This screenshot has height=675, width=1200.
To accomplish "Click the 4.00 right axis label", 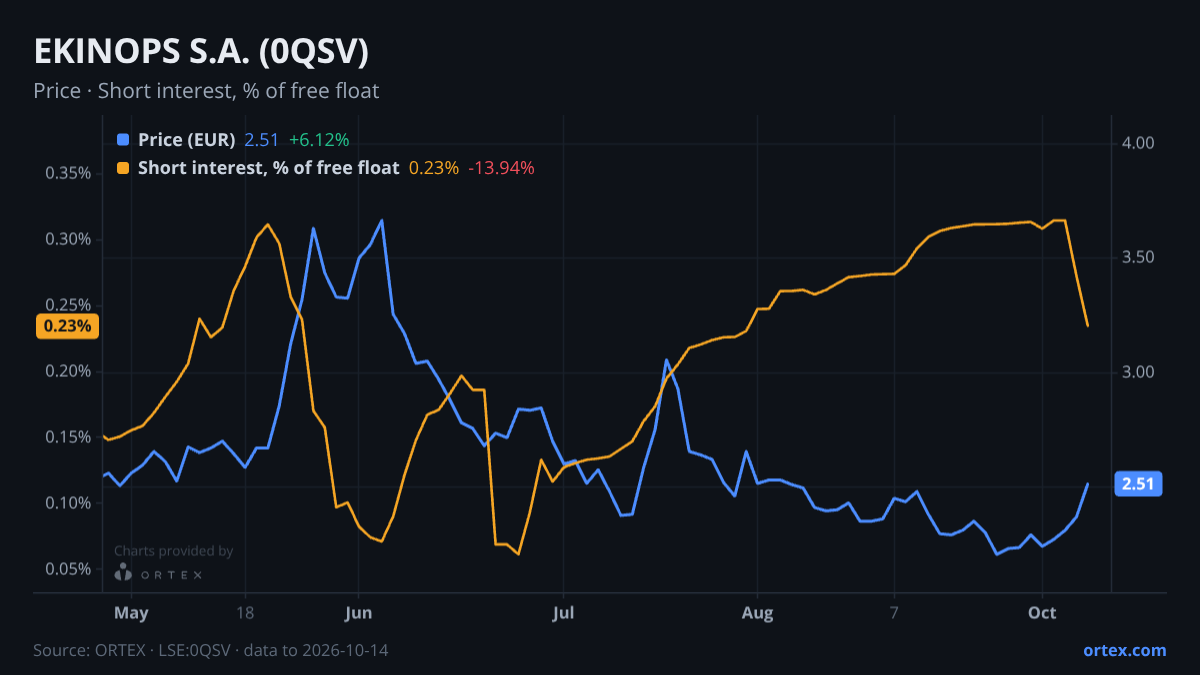I will [1138, 143].
